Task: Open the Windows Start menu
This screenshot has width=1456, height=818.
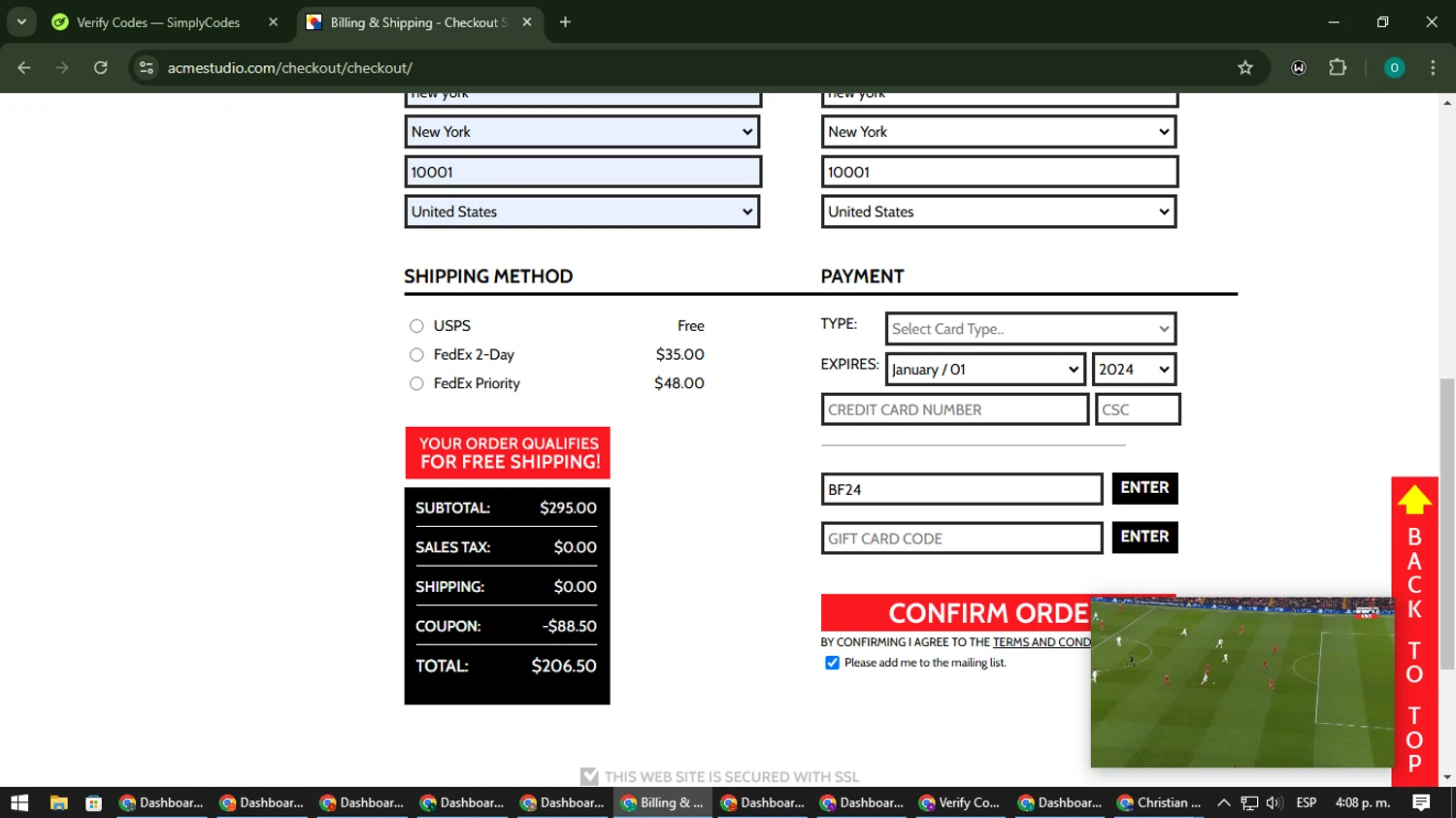Action: pyautogui.click(x=19, y=802)
